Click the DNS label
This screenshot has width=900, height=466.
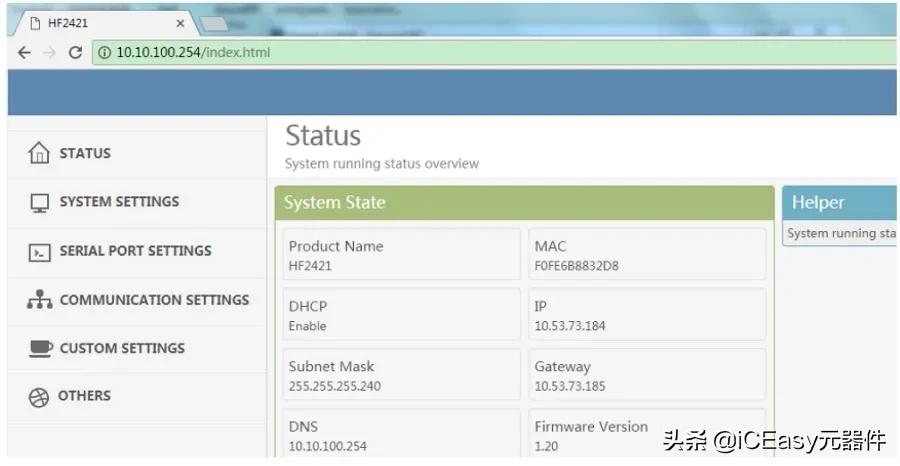tap(303, 427)
